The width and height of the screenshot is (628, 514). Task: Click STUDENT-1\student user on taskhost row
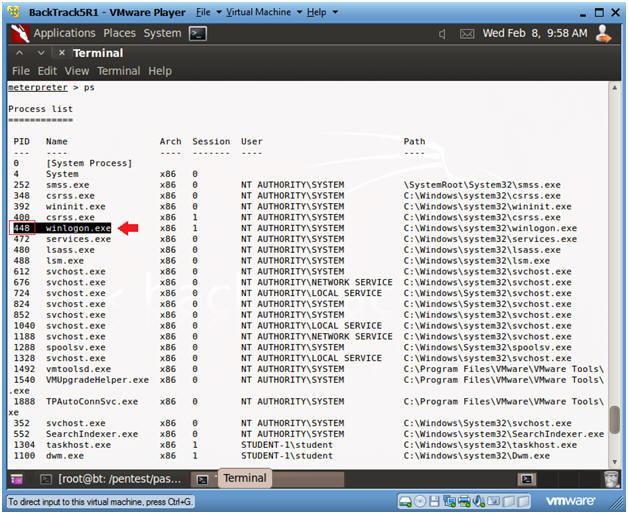pyautogui.click(x=287, y=444)
